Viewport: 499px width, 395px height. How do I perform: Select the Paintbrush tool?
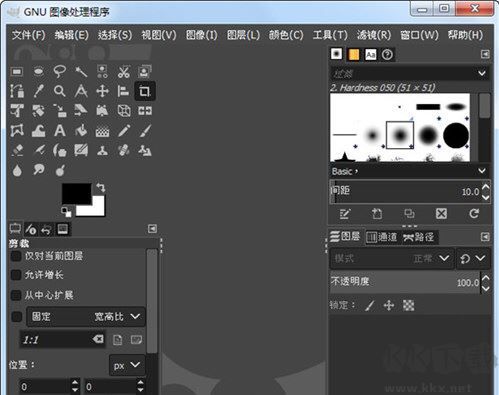pos(145,130)
